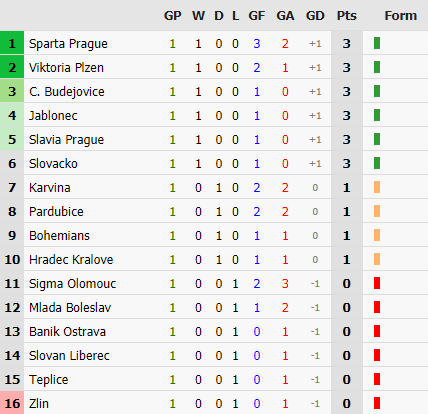Image resolution: width=428 pixels, height=414 pixels.
Task: Click the GP column header
Action: pyautogui.click(x=173, y=16)
